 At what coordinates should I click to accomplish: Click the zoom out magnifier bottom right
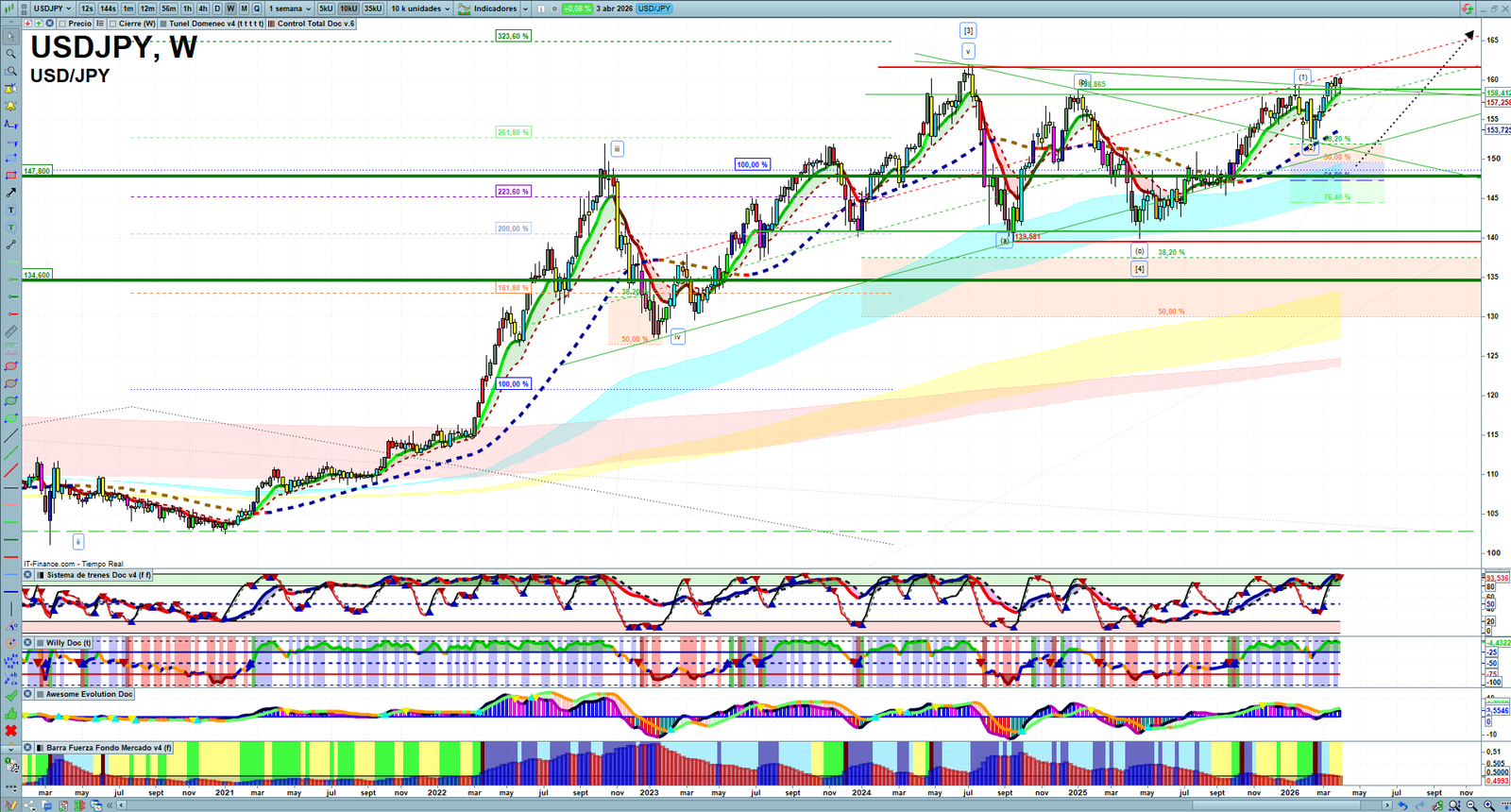point(1471,805)
